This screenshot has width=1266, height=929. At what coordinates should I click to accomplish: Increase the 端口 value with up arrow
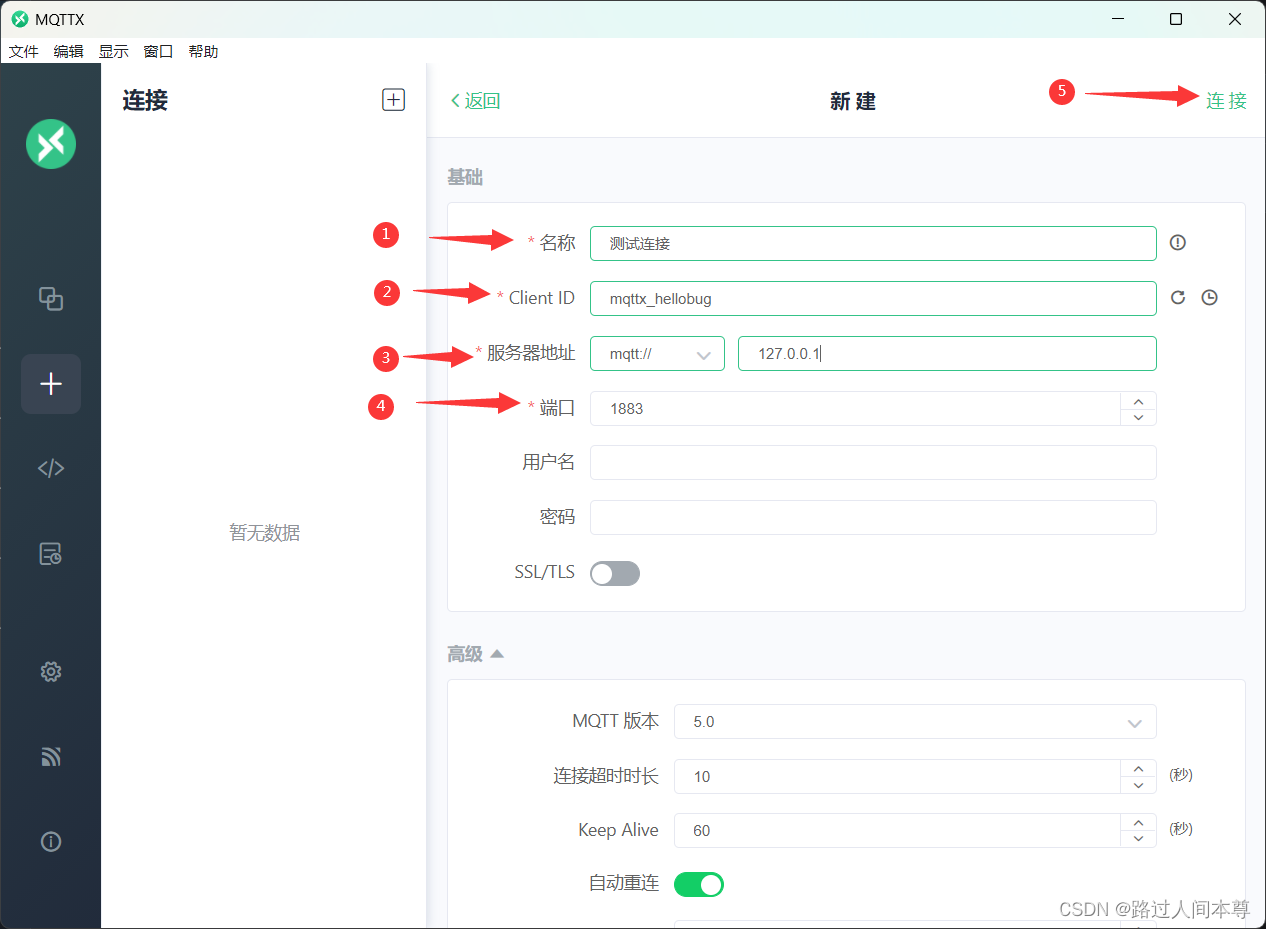pyautogui.click(x=1138, y=400)
